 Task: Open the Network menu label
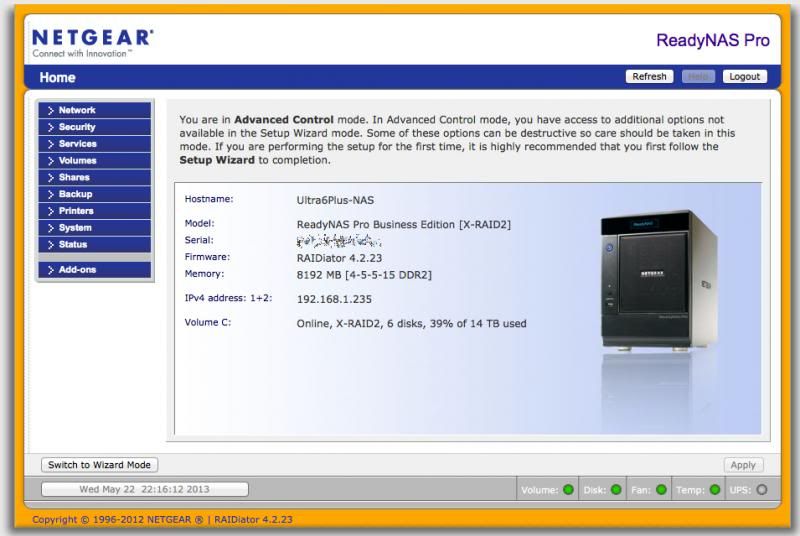(x=77, y=110)
